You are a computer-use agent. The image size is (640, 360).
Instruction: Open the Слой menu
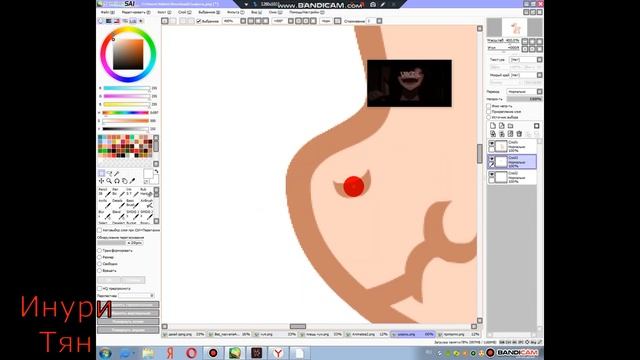click(184, 13)
